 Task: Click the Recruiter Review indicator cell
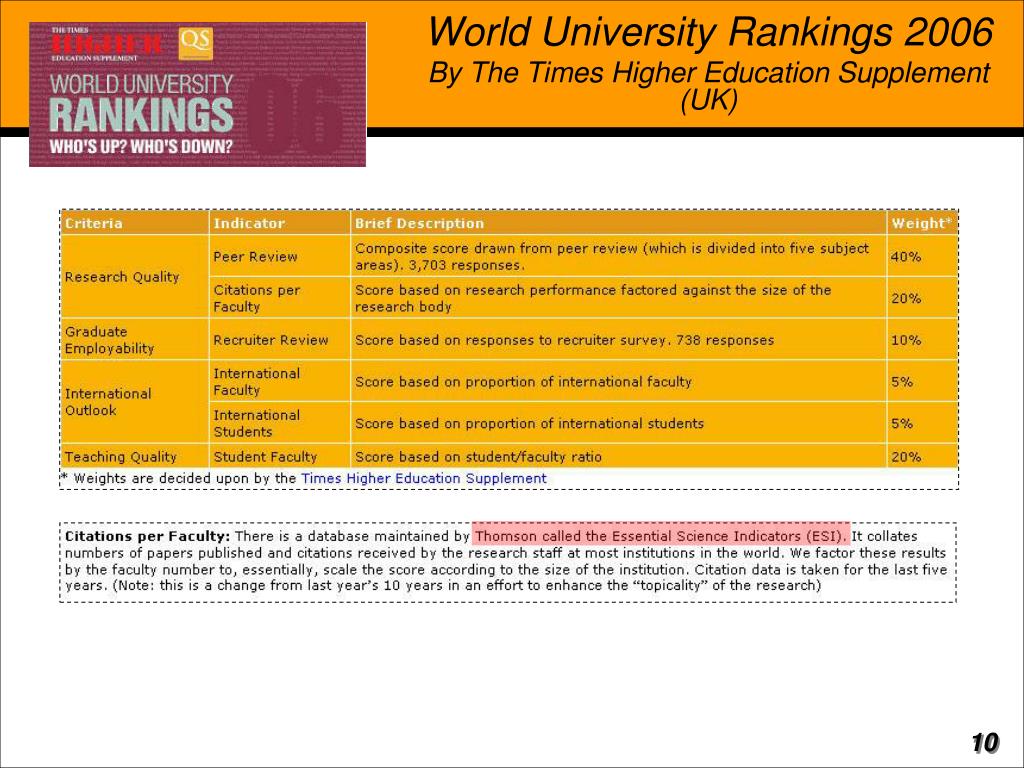point(280,340)
